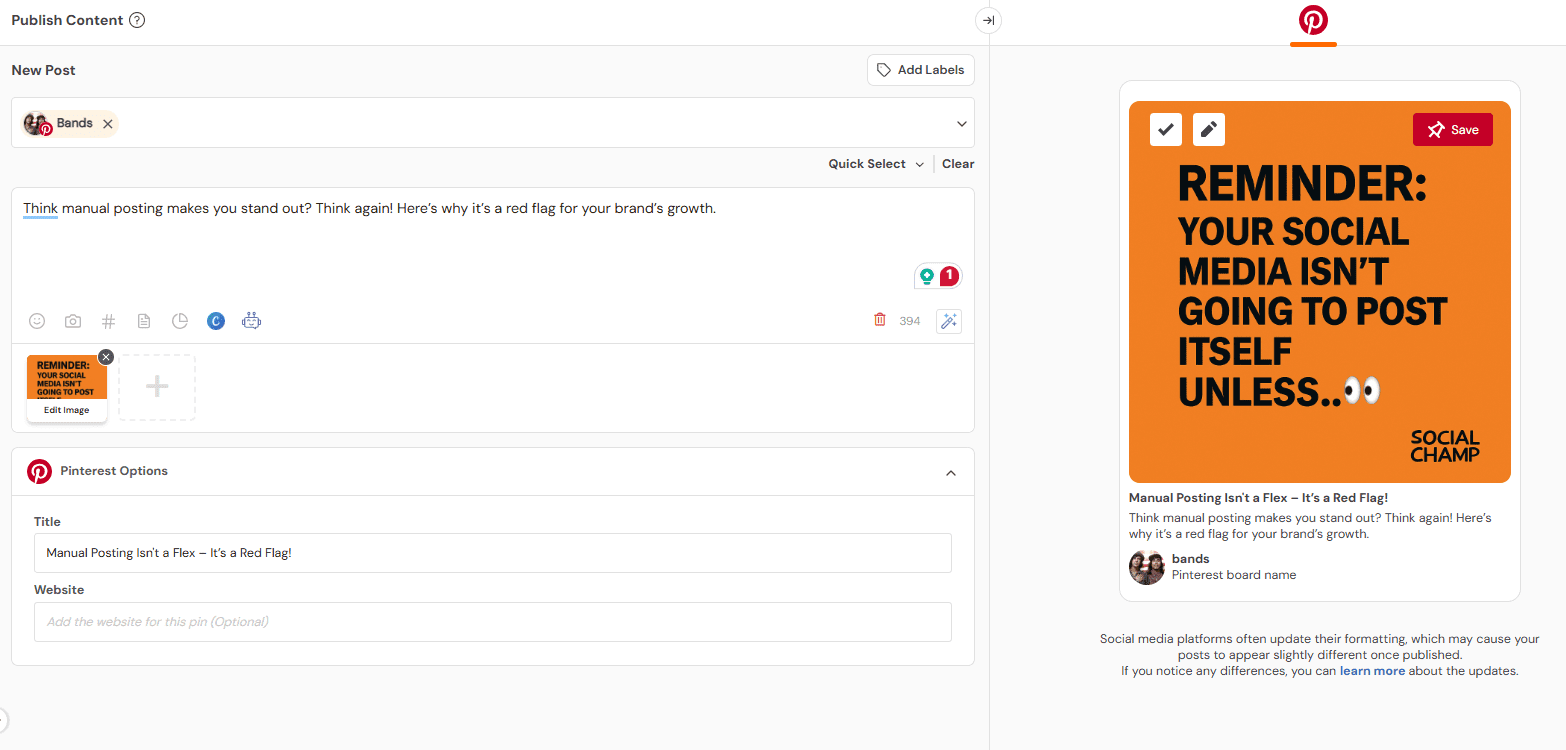Click the pencil edit icon on preview
Viewport: 1566px width, 750px height.
pyautogui.click(x=1209, y=130)
